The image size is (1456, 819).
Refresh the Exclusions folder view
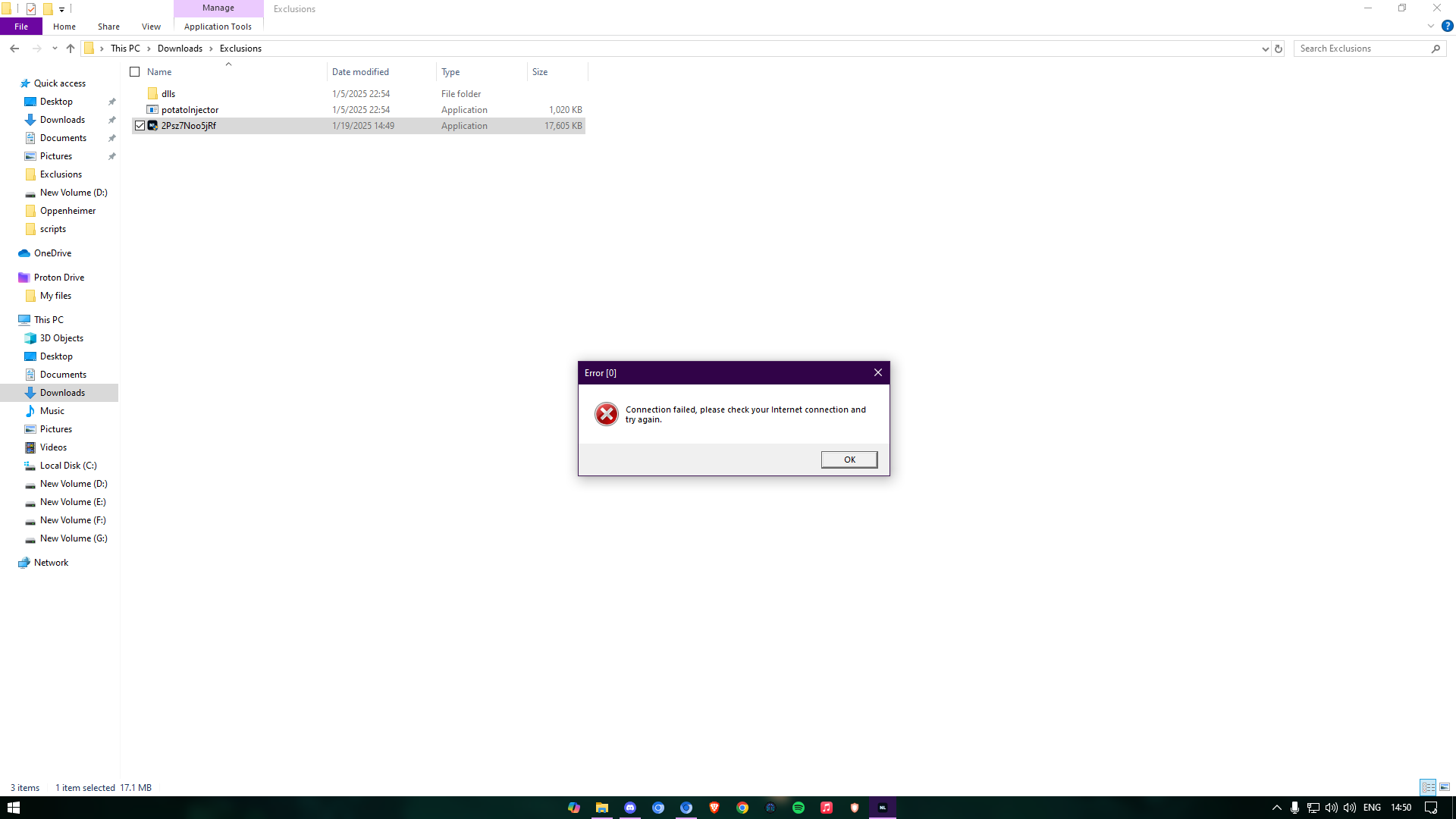coord(1279,49)
